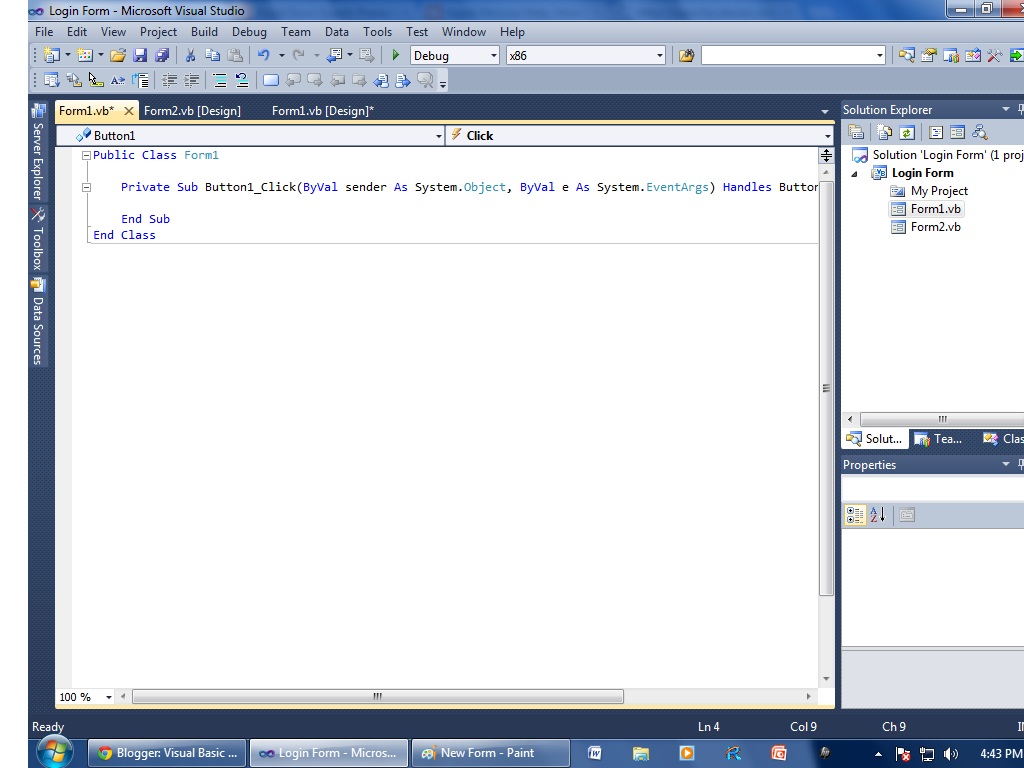Click Toolbox hammer and wrench toolbar icon
The width and height of the screenshot is (1024, 768).
(995, 56)
